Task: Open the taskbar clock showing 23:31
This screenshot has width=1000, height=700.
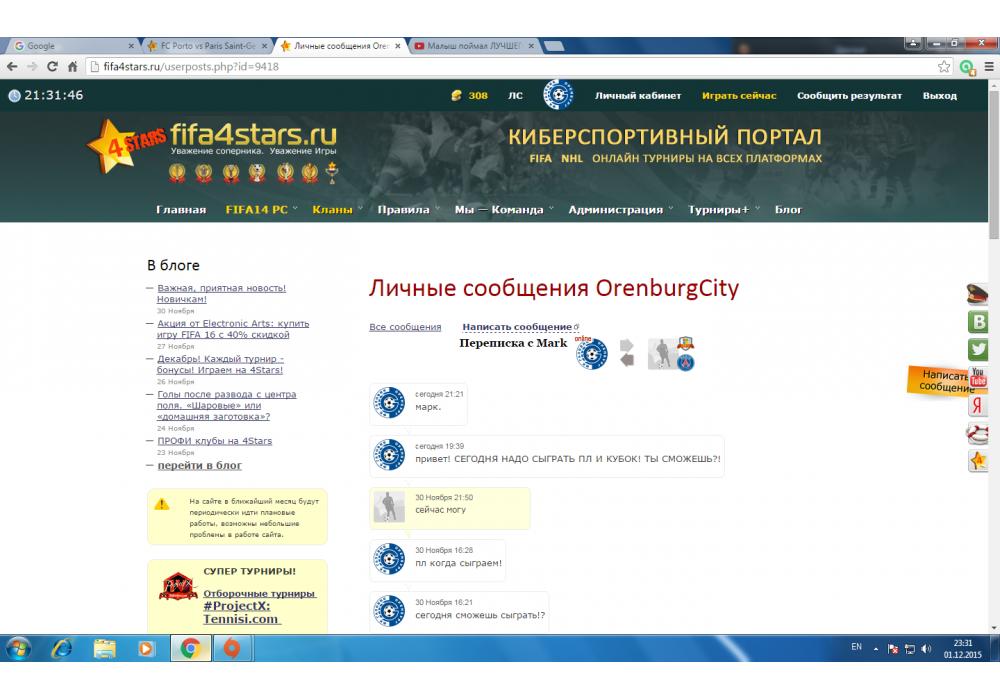Action: coord(962,648)
